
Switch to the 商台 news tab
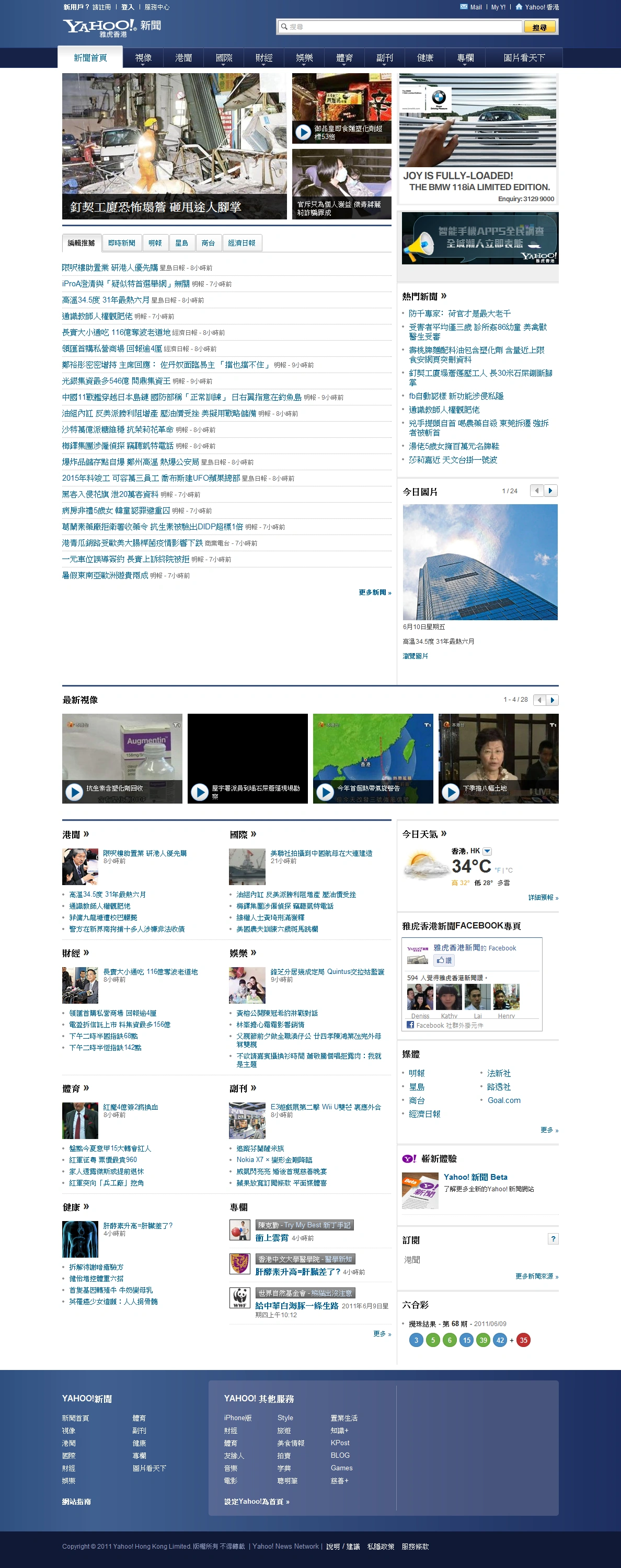tap(208, 243)
